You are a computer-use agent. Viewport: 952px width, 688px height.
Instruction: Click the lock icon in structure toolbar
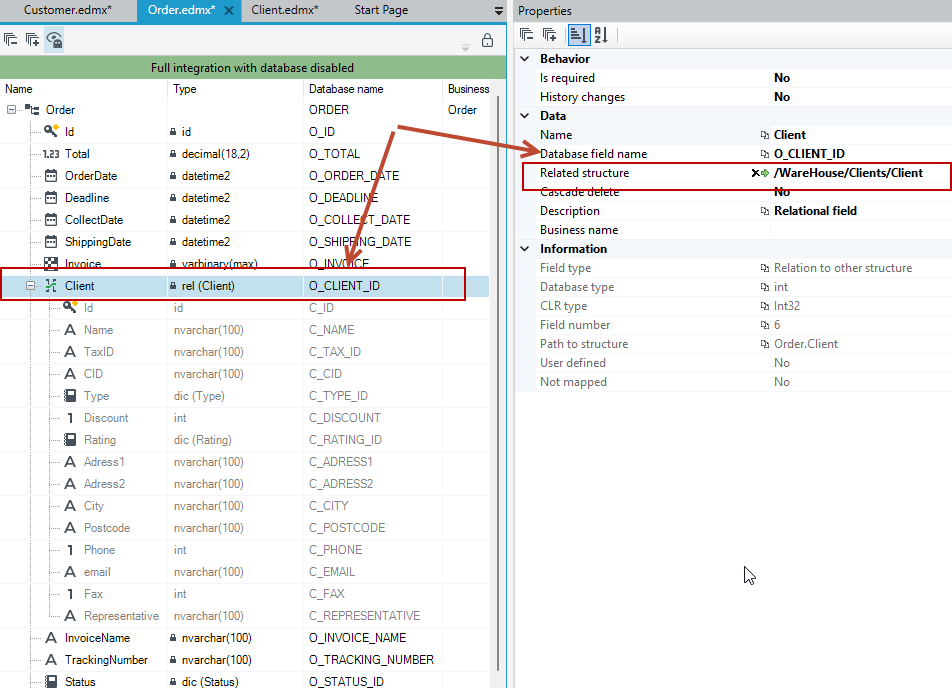tap(487, 41)
